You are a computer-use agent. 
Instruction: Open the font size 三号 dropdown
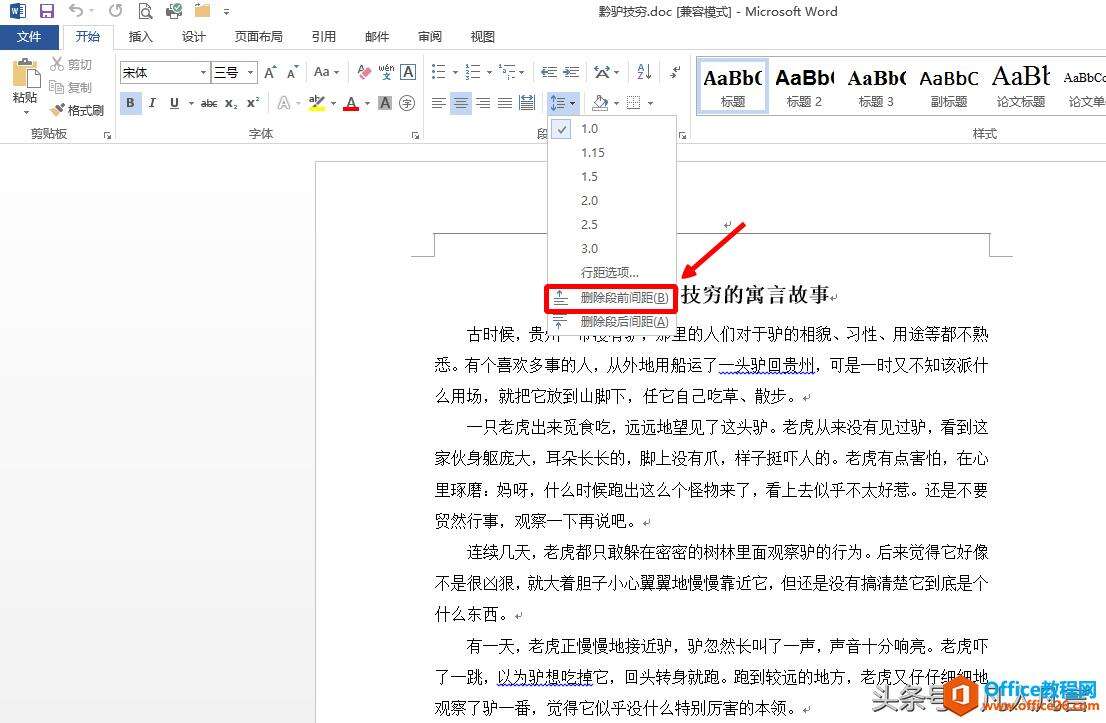(250, 72)
